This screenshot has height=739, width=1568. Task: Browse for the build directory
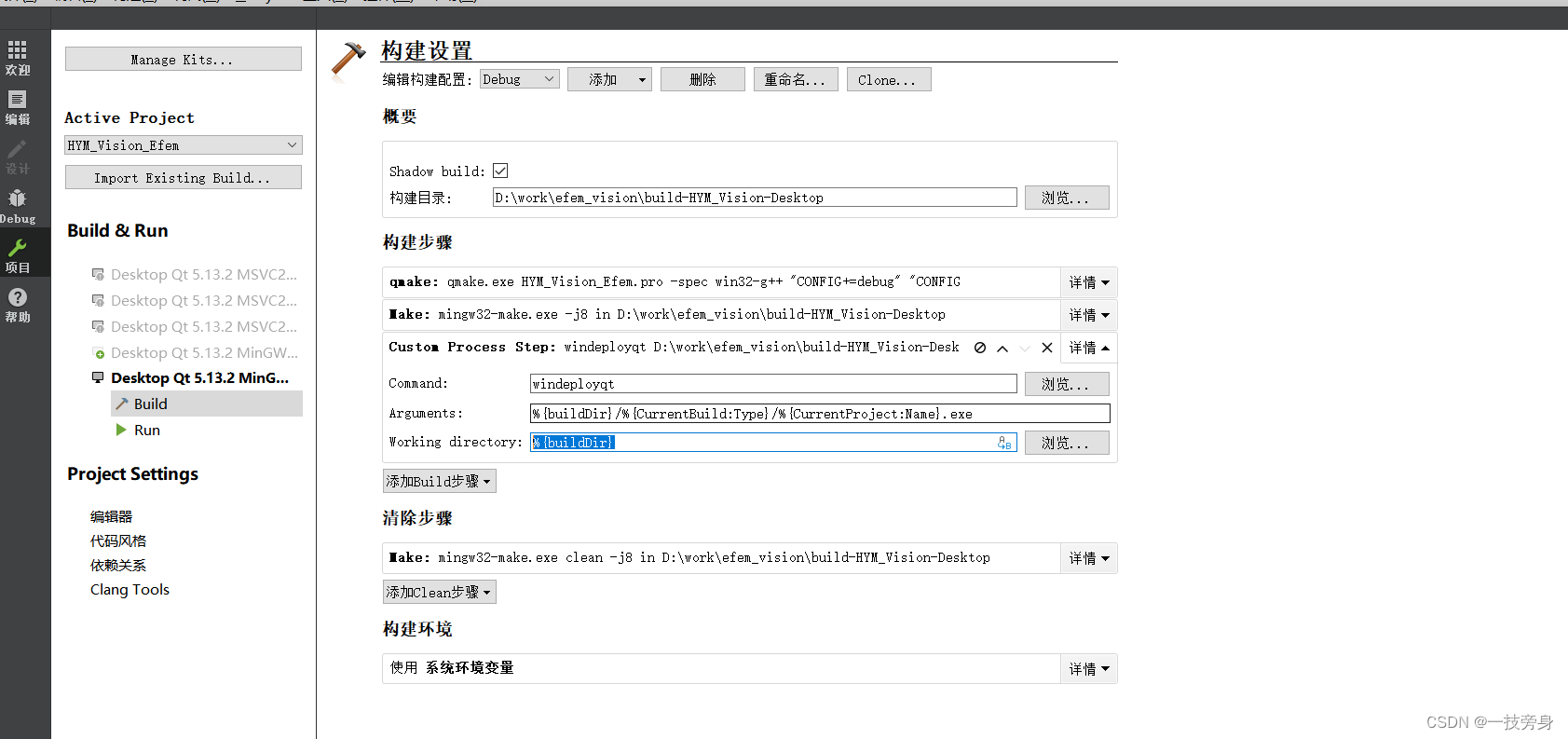(x=1067, y=198)
